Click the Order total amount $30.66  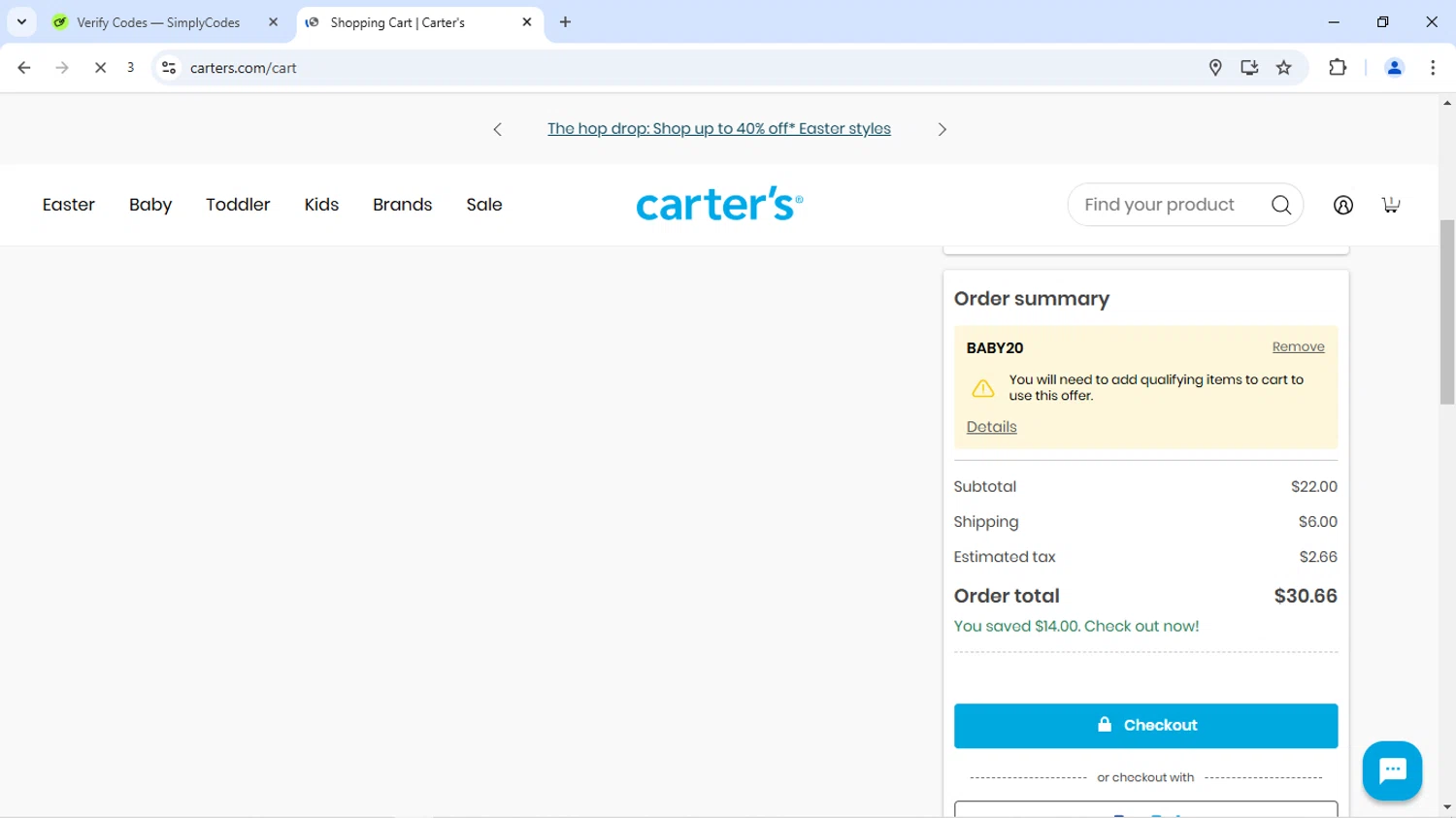pos(1306,596)
